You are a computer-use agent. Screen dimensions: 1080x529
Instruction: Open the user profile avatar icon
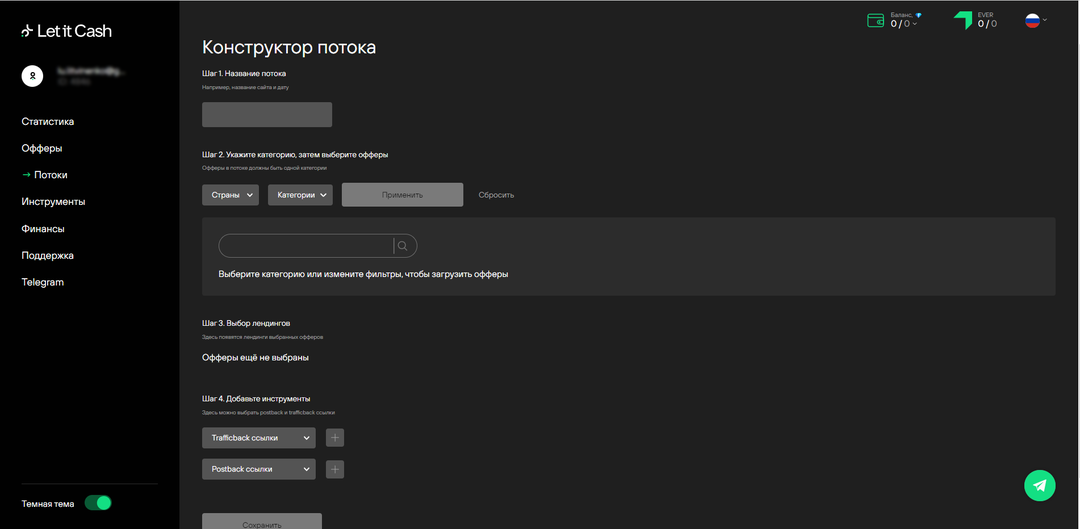pyautogui.click(x=32, y=76)
